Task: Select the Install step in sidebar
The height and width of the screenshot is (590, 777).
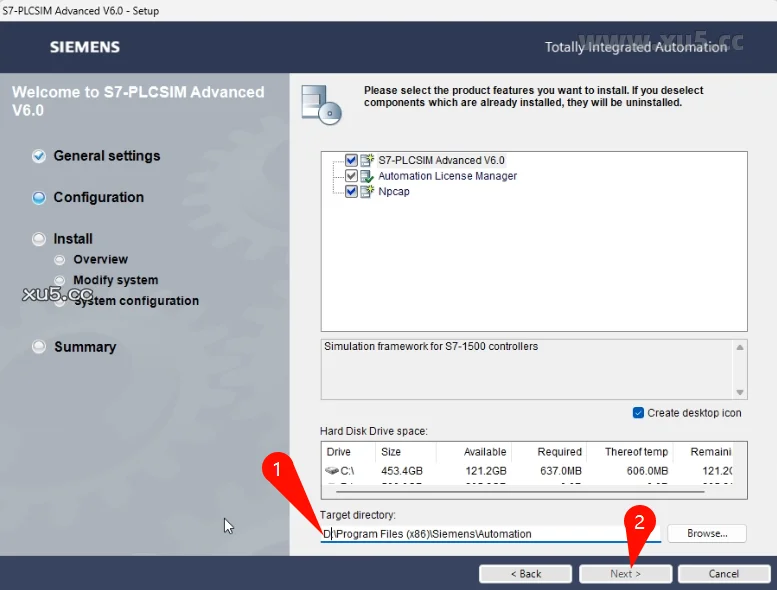Action: (73, 239)
